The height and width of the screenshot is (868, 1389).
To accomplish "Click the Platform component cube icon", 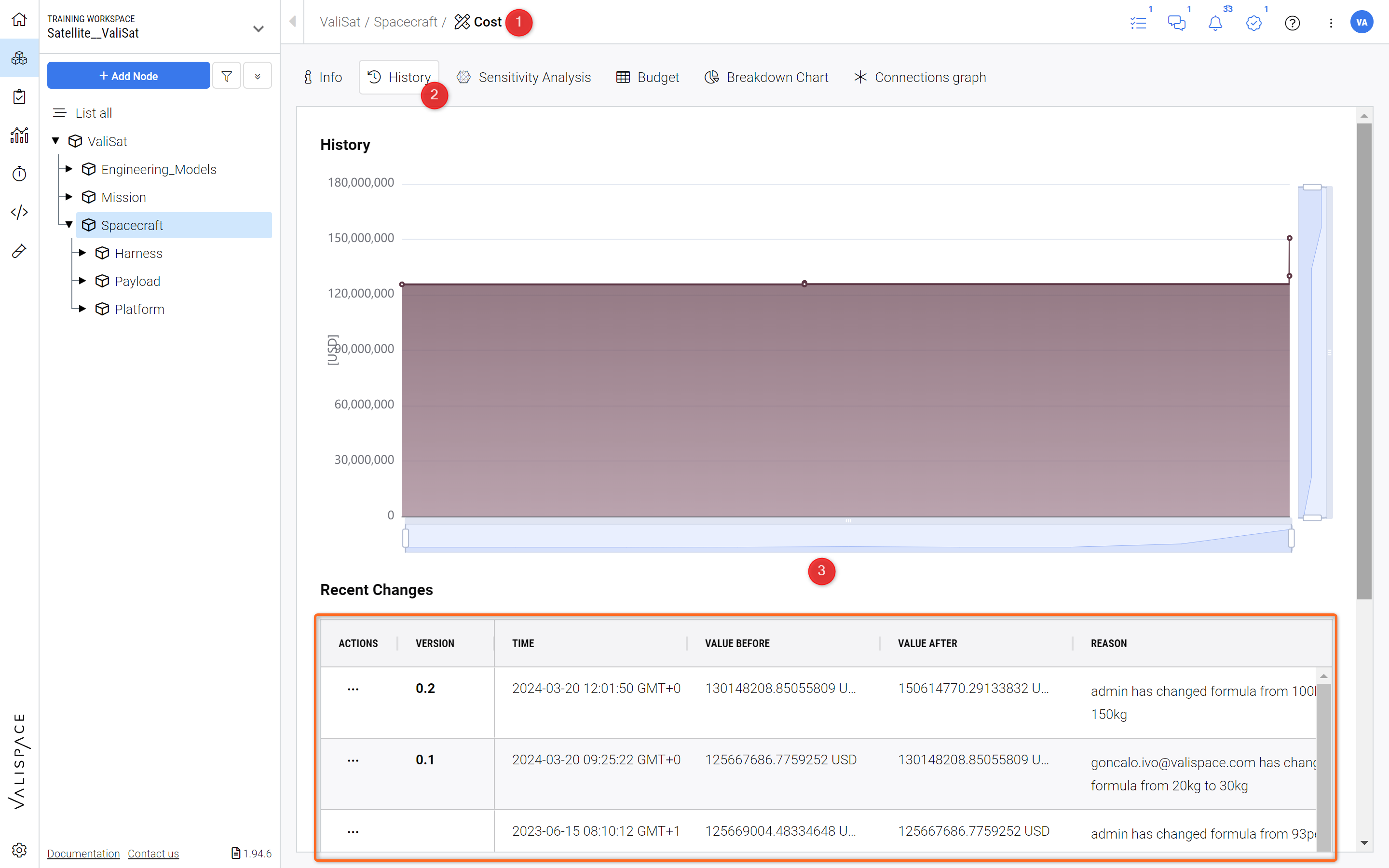I will (102, 309).
